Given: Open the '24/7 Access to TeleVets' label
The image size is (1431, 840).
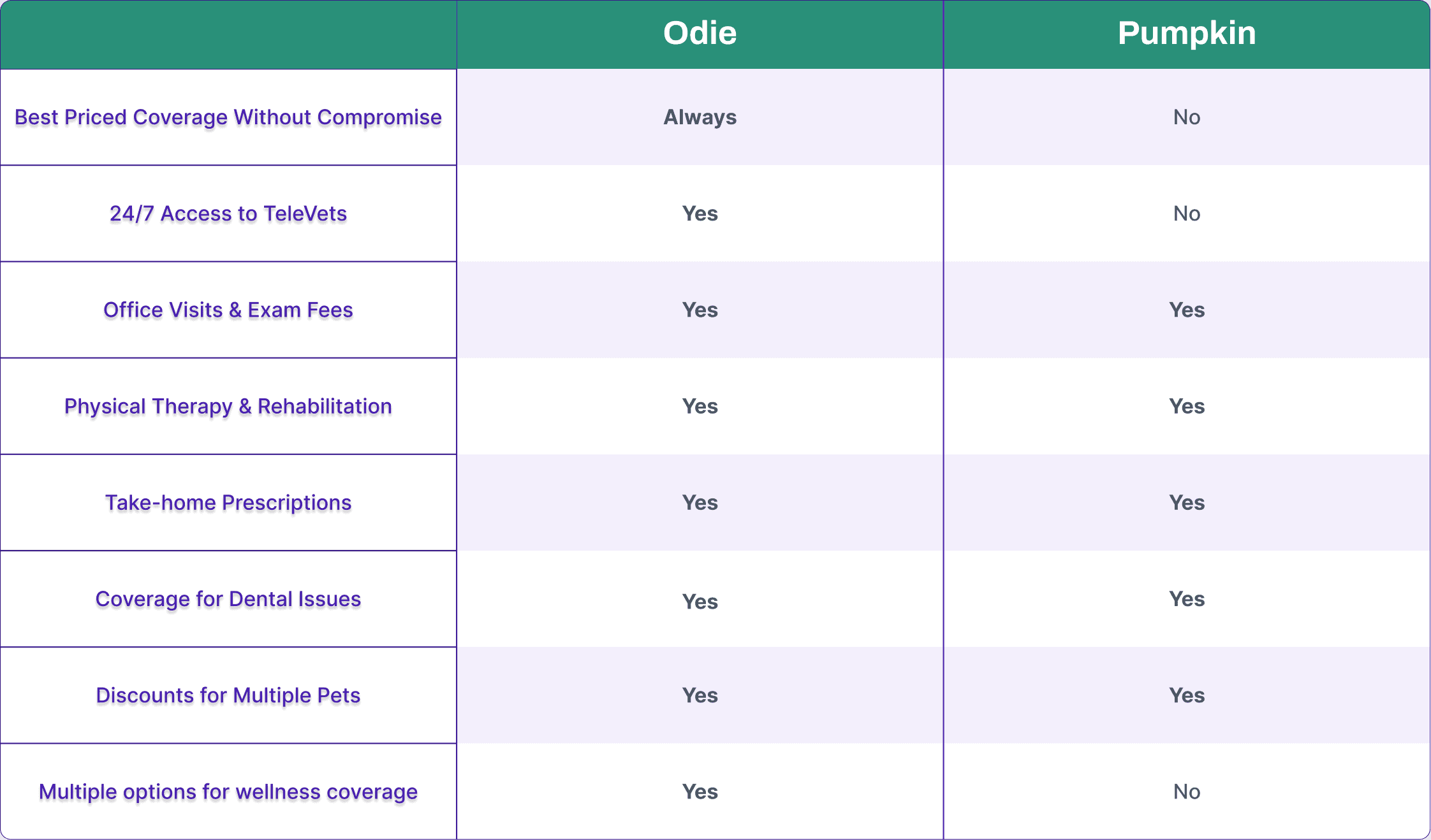Looking at the screenshot, I should [228, 214].
